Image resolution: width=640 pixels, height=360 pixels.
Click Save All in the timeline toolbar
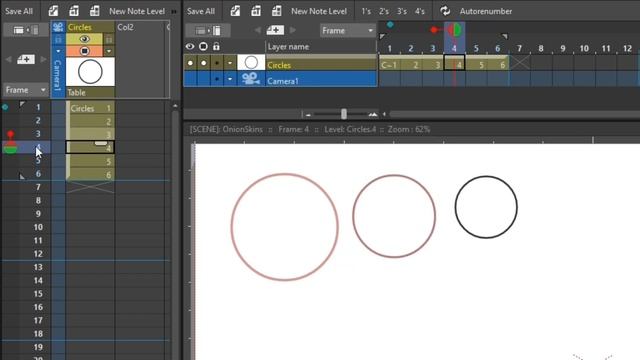point(201,11)
